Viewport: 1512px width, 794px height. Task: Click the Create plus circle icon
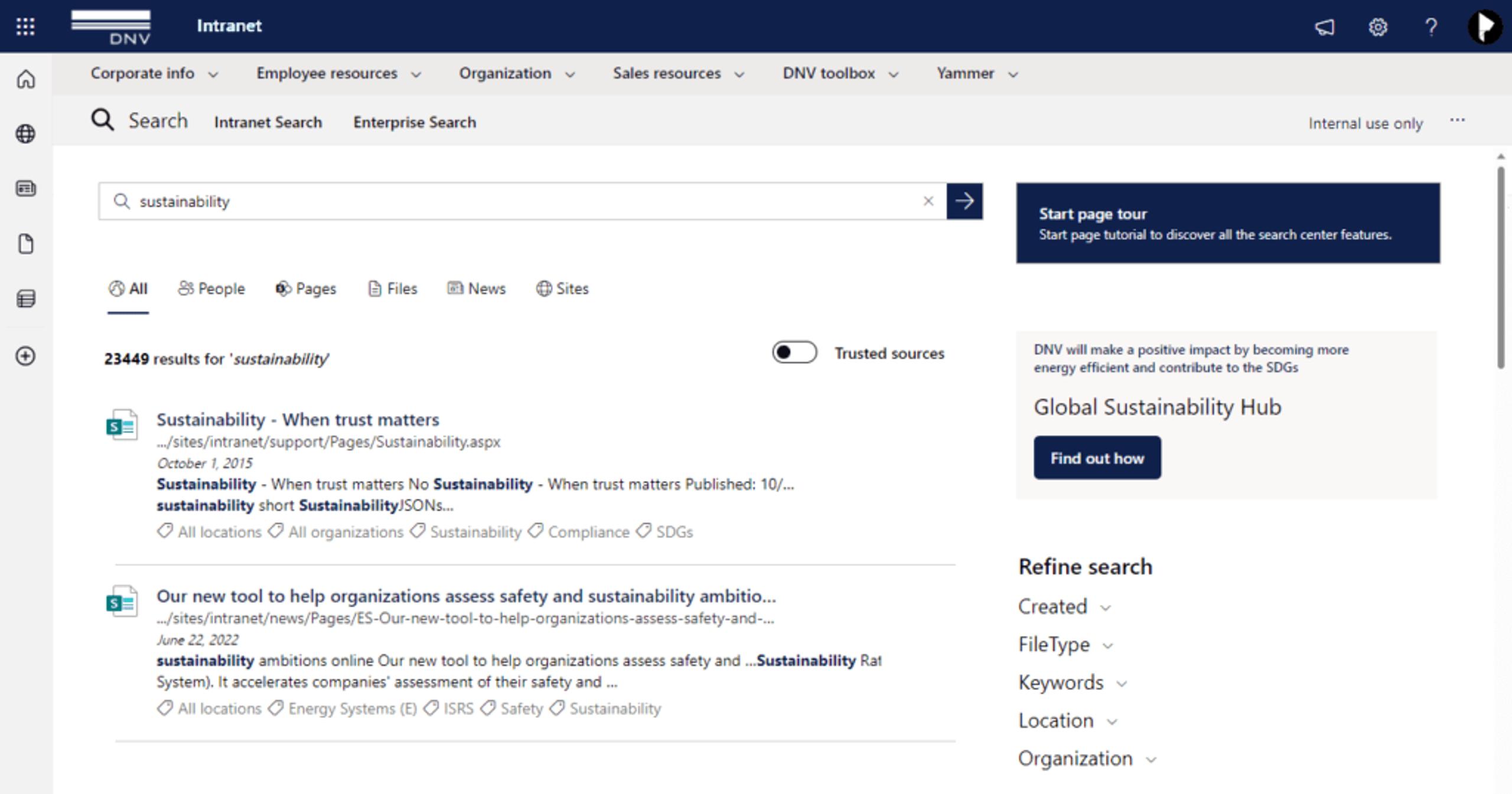25,356
